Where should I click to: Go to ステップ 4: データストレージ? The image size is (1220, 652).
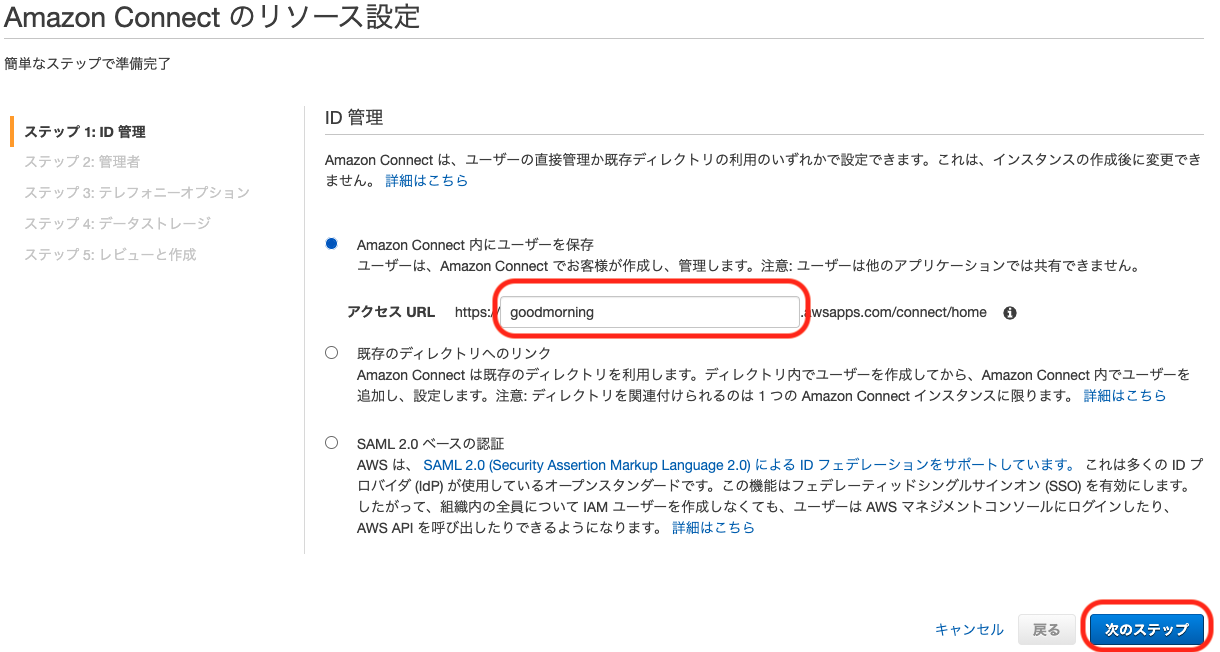(117, 223)
